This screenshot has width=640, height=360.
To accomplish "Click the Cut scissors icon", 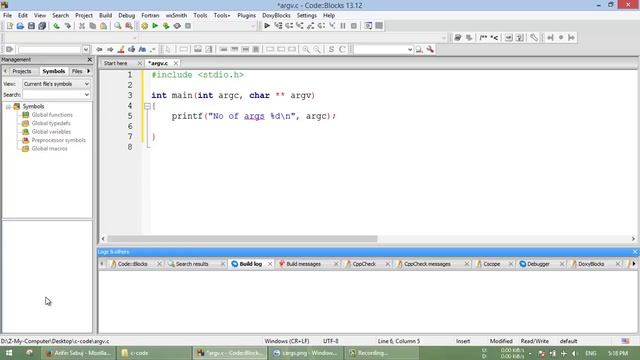I will 82,26.
